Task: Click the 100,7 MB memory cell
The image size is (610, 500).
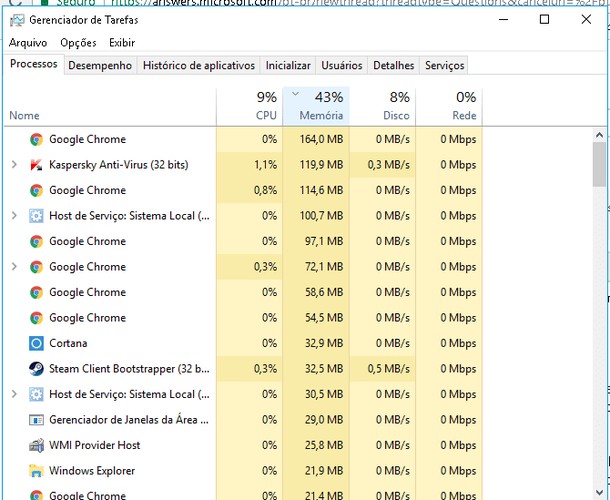Action: coord(316,216)
